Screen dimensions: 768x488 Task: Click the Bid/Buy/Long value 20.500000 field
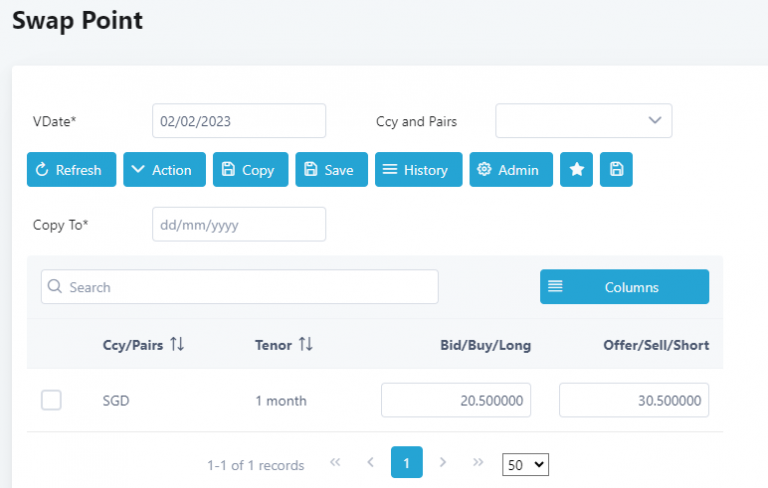click(x=456, y=401)
